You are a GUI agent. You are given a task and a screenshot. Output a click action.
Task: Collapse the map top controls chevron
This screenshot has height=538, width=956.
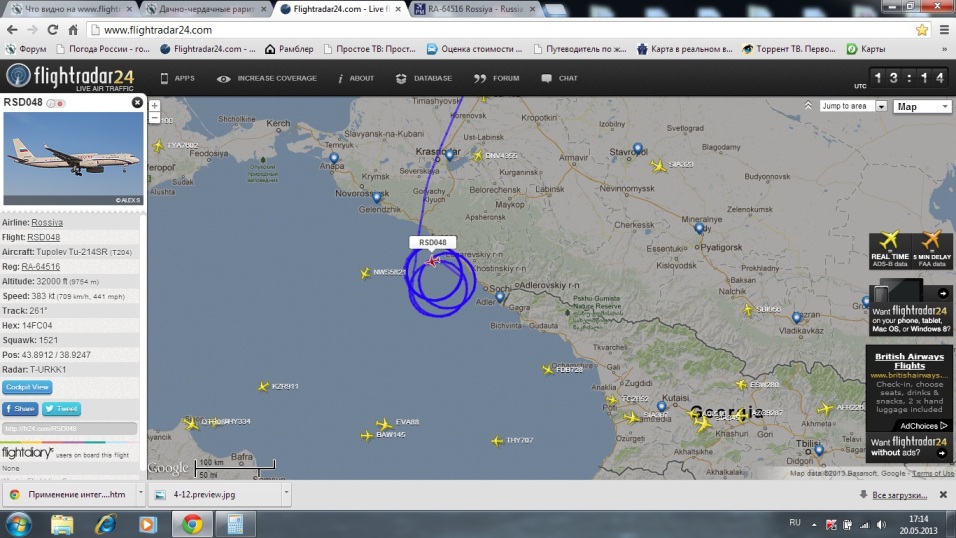click(x=808, y=106)
